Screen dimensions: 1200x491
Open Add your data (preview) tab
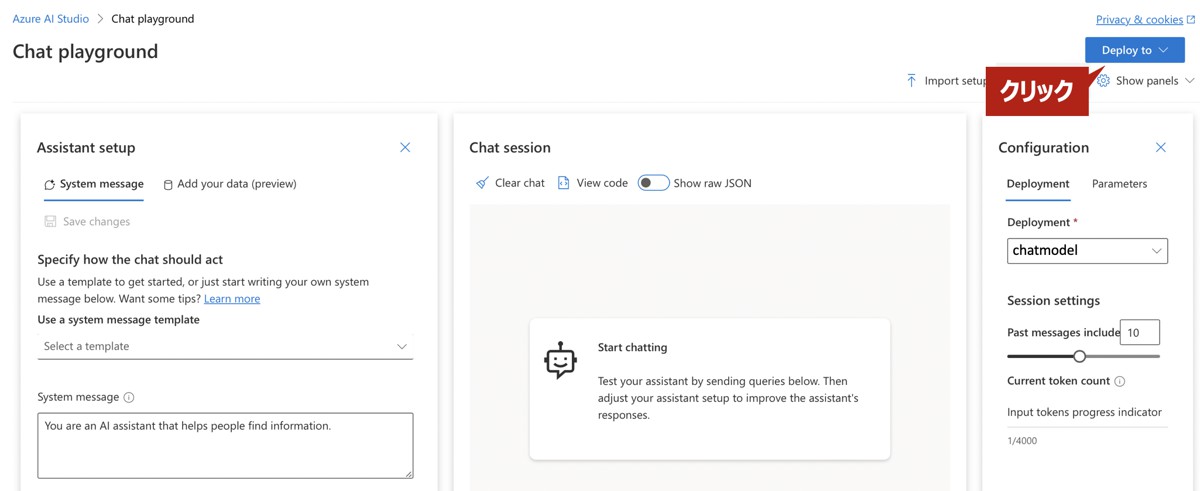click(x=230, y=184)
